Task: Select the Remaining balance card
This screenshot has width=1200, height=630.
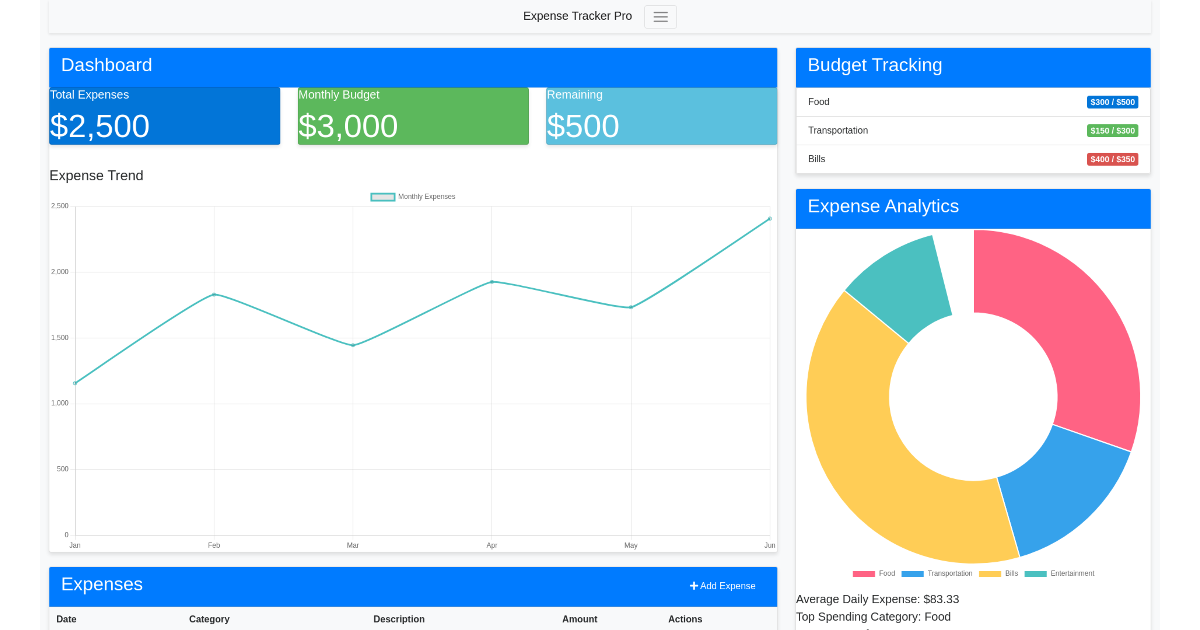Action: coord(661,115)
